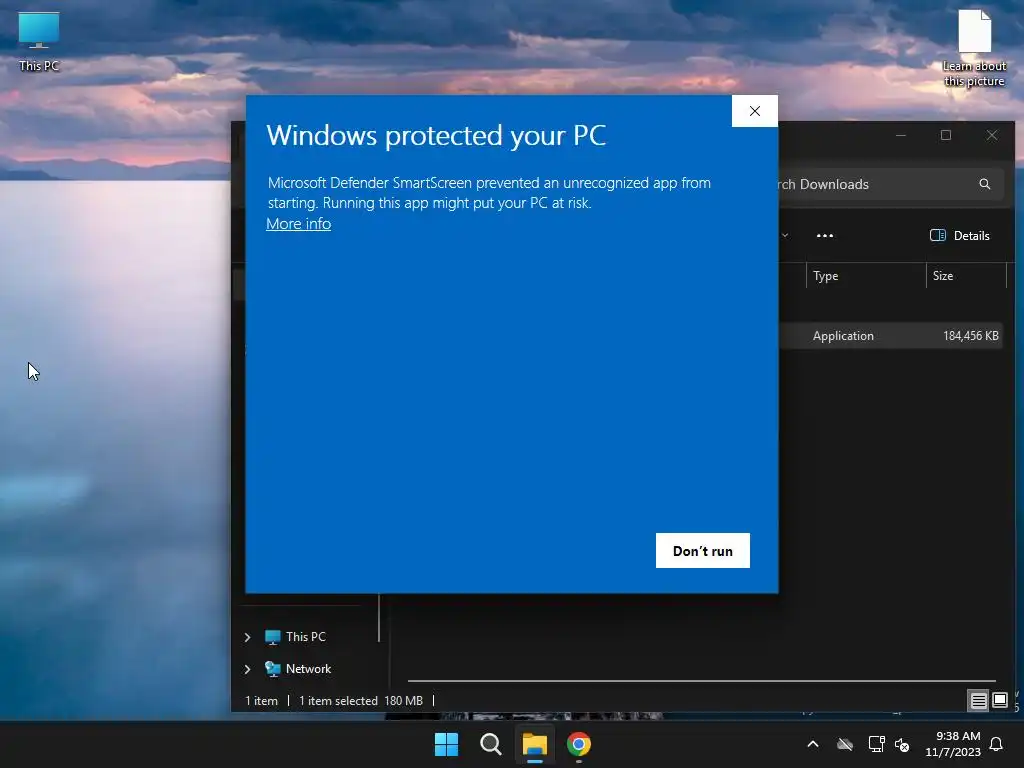Click the muted volume tray icon
This screenshot has height=768, width=1024.
point(902,744)
